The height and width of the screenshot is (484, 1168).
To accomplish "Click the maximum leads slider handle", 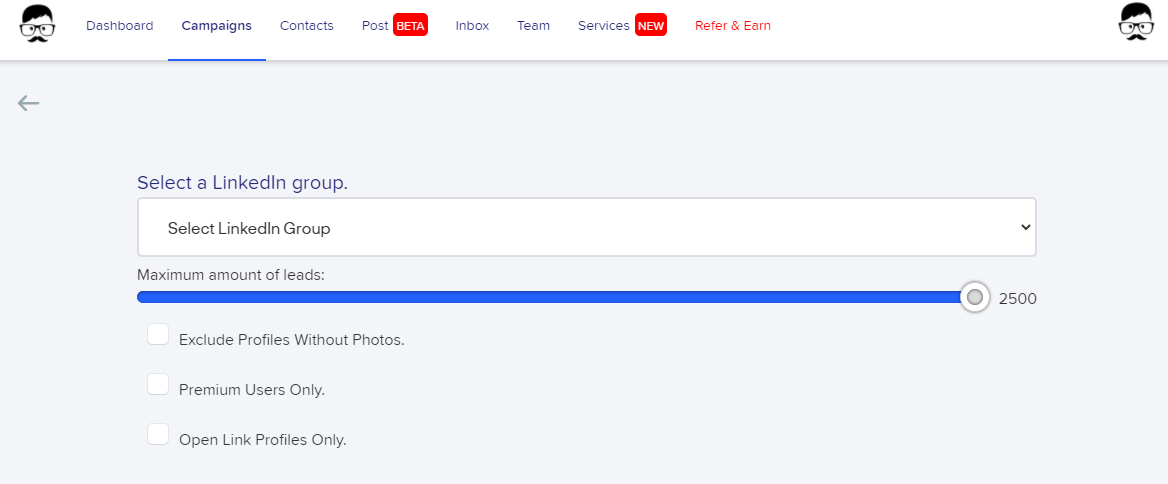I will [974, 298].
